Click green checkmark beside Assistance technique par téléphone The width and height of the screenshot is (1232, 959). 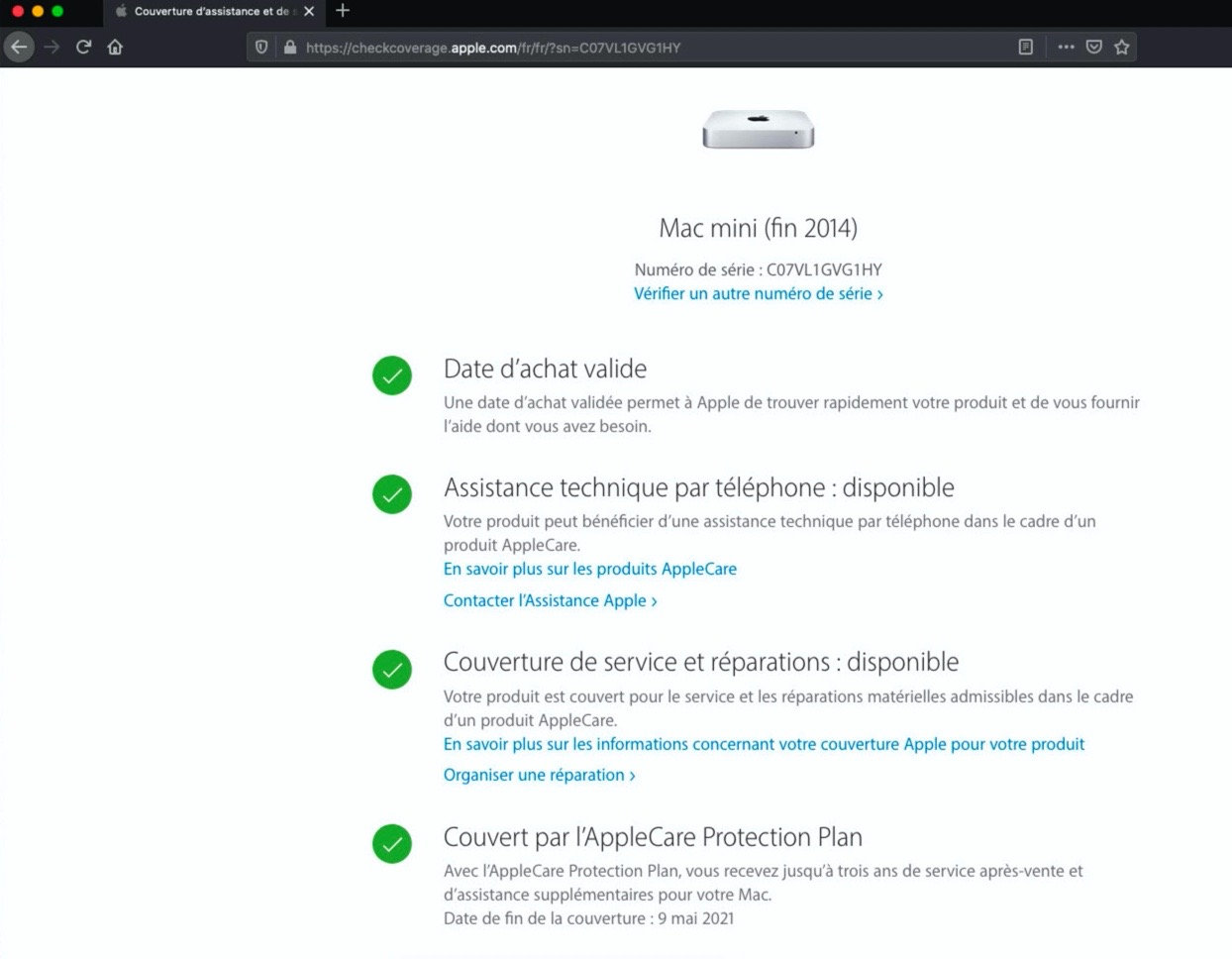[392, 494]
